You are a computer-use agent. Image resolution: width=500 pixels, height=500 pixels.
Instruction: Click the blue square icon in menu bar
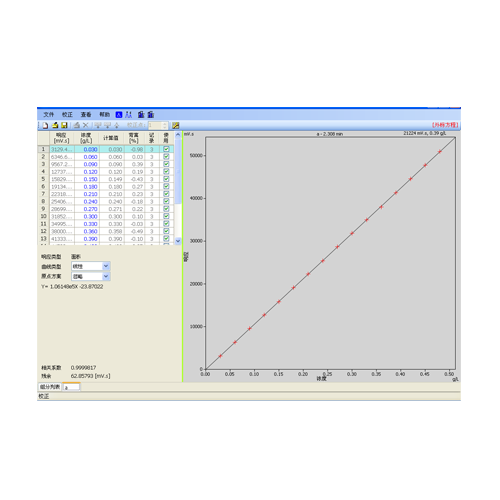coord(119,115)
